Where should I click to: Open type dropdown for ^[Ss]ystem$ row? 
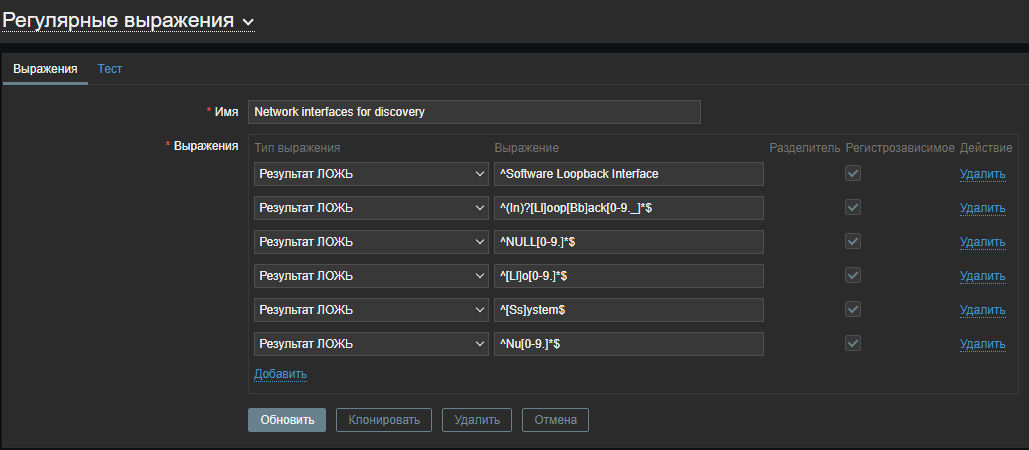(371, 310)
